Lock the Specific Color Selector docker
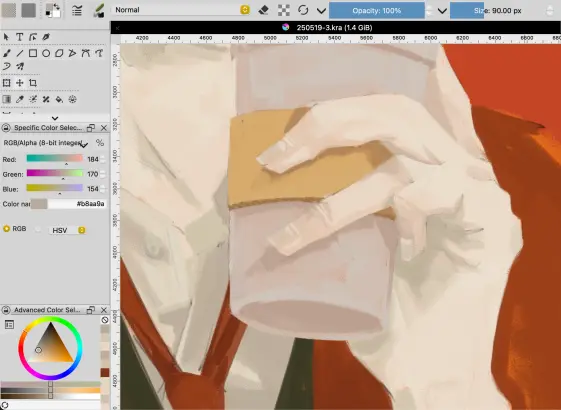This screenshot has height=410, width=561. [x=6, y=128]
